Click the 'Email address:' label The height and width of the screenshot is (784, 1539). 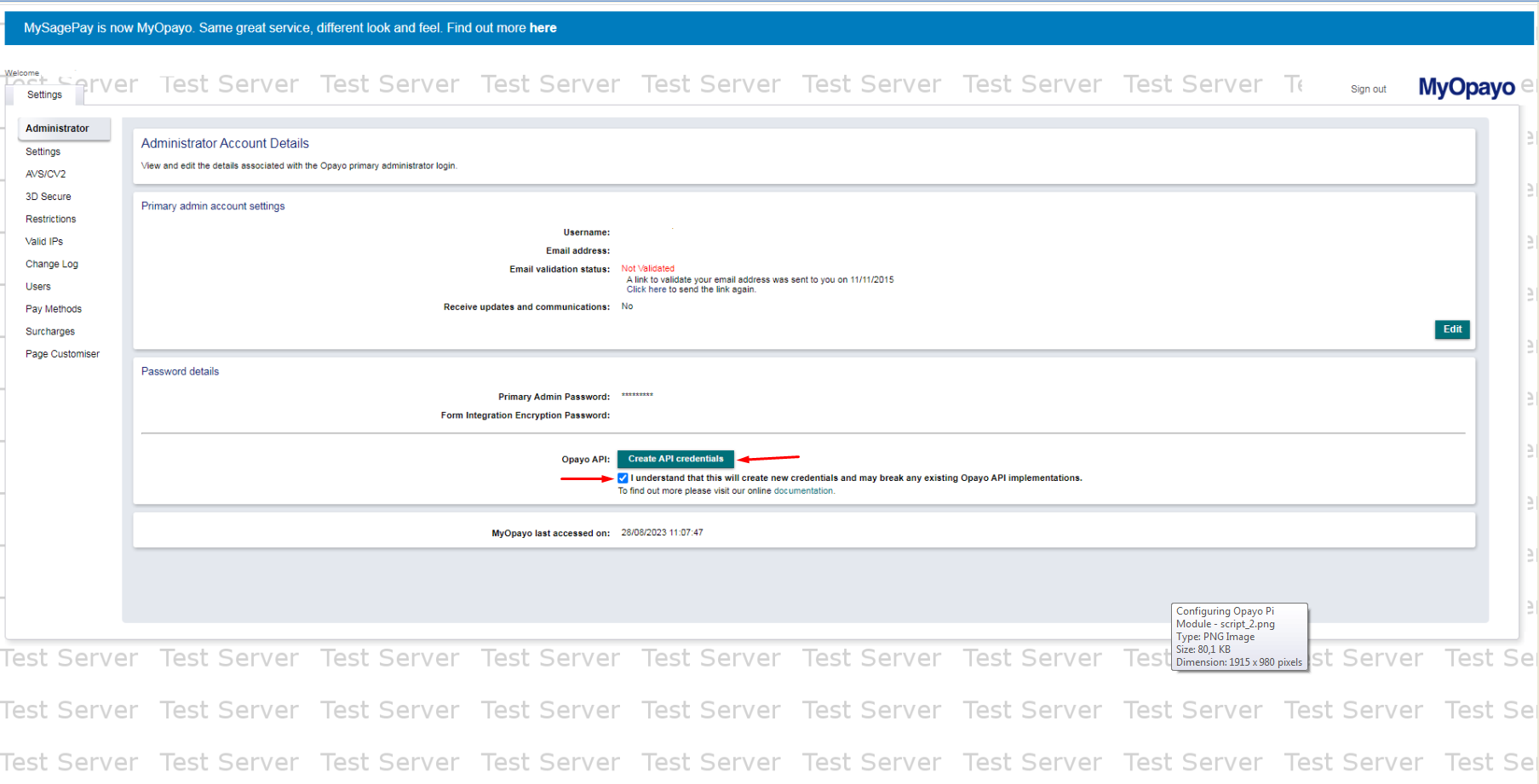pyautogui.click(x=577, y=251)
